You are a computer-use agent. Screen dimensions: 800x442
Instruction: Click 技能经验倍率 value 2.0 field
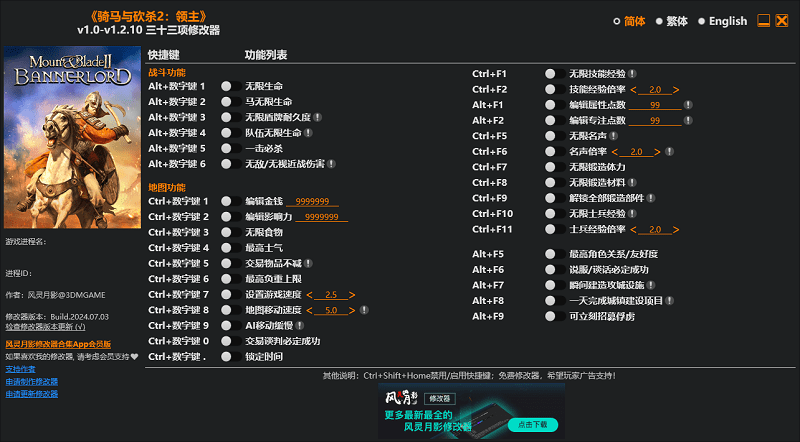point(655,90)
